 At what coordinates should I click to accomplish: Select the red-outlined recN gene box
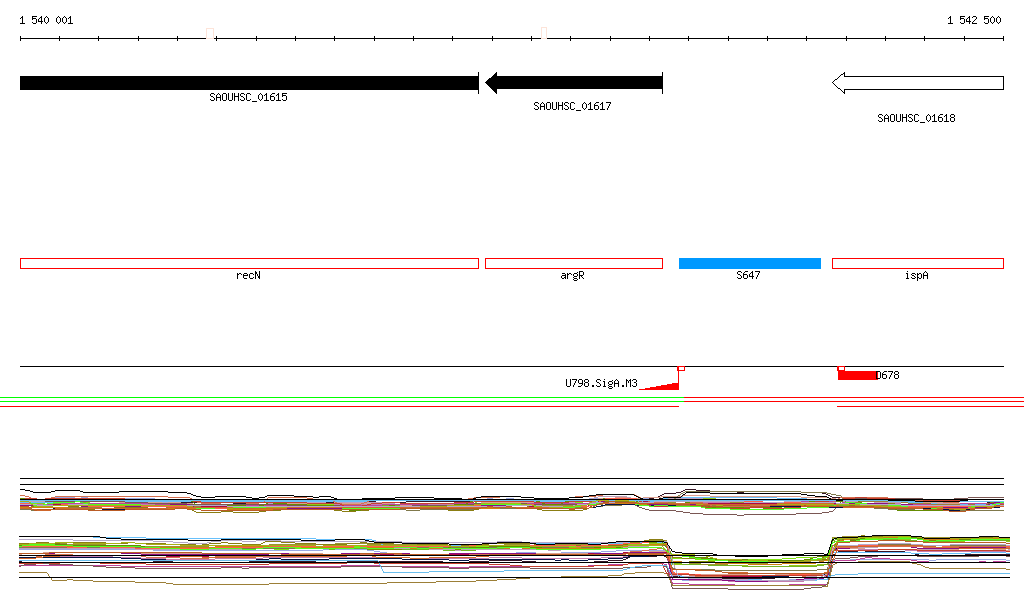click(x=249, y=263)
